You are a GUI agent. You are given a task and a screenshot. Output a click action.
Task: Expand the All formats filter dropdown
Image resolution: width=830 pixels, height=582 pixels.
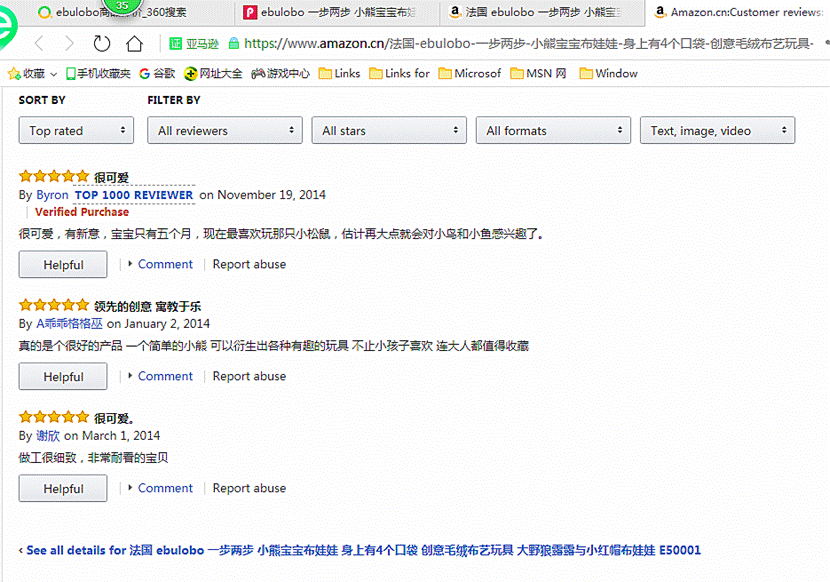coord(553,130)
